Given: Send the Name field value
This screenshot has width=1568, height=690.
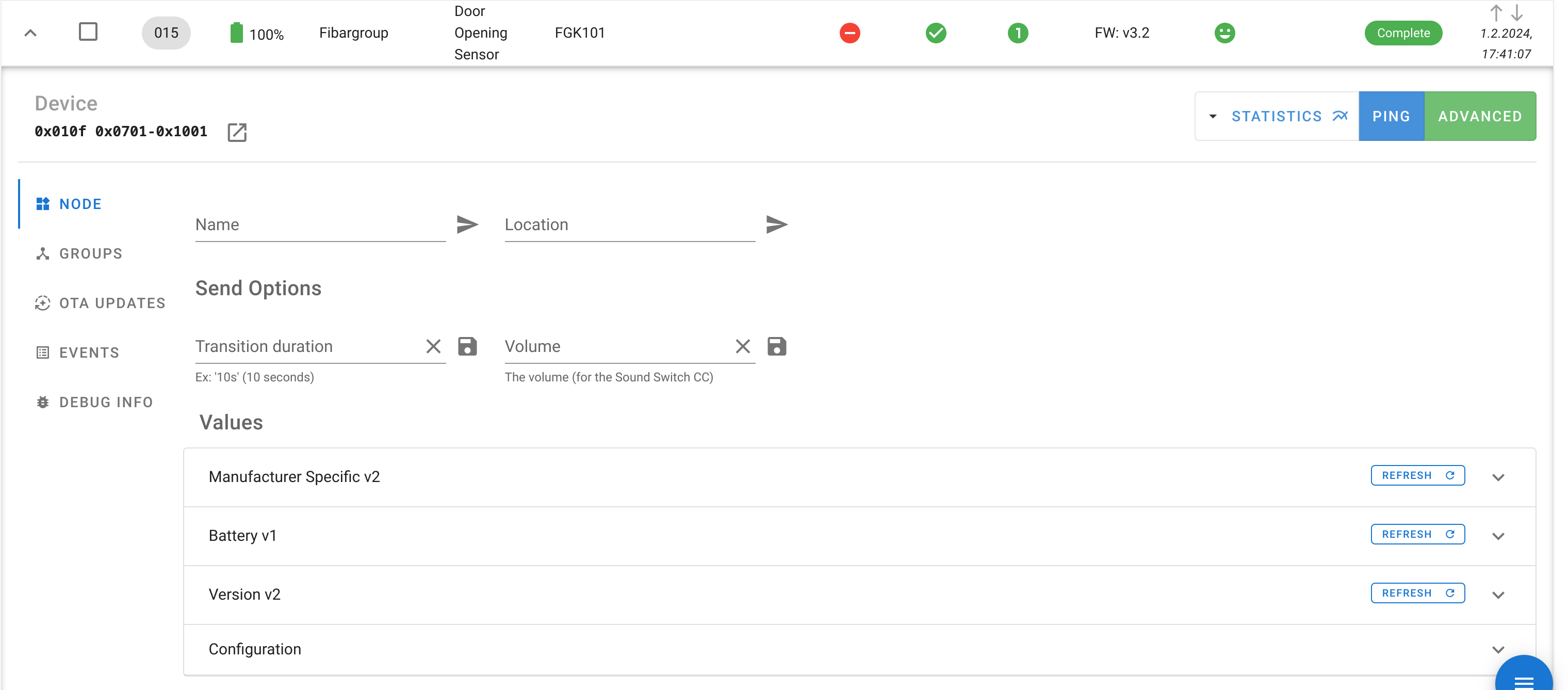Looking at the screenshot, I should 467,224.
